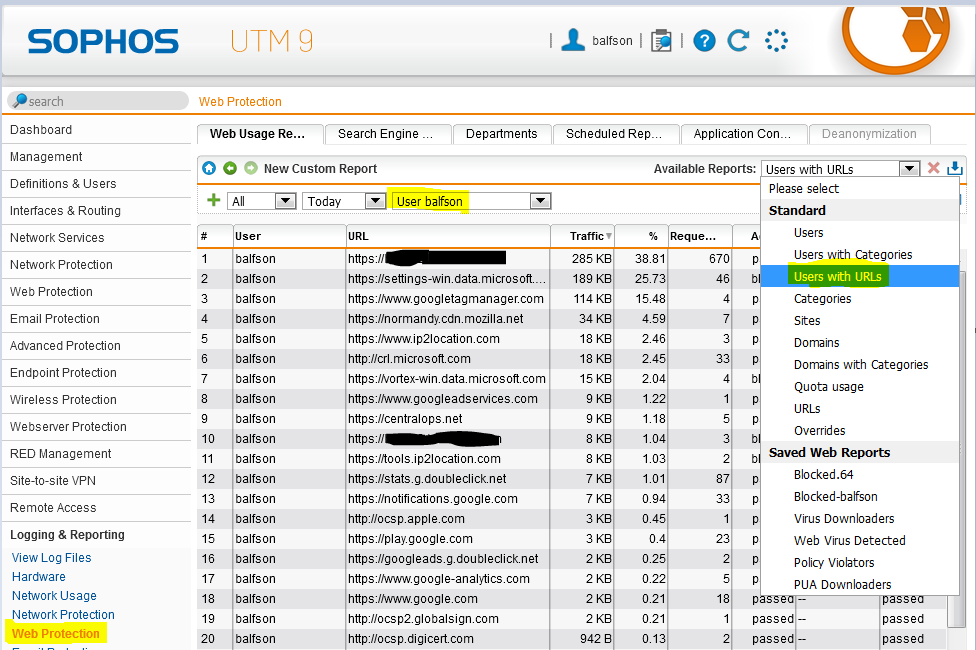Select Sites report option
The height and width of the screenshot is (650, 976).
click(x=860, y=321)
